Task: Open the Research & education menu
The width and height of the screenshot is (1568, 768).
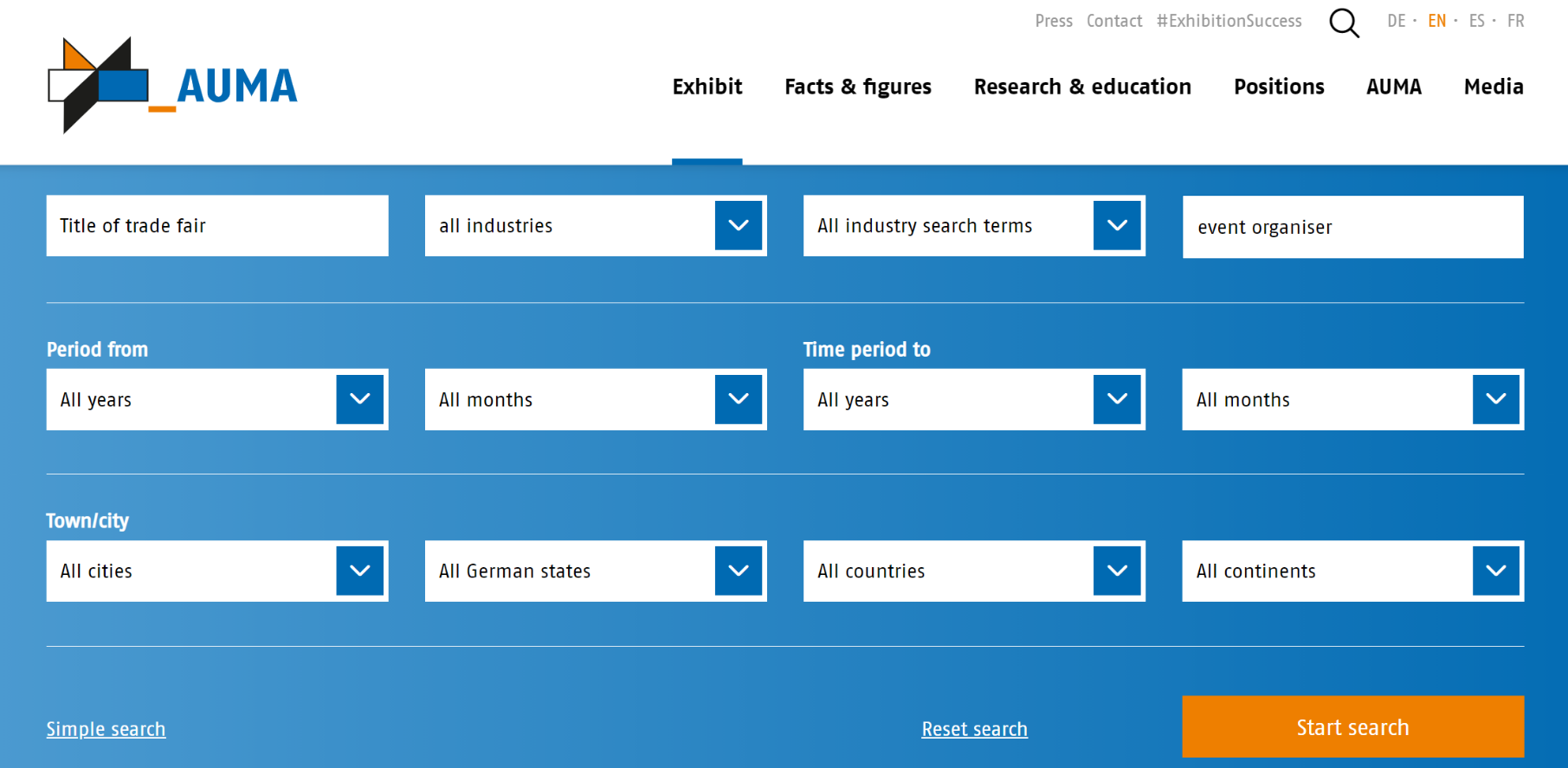Action: point(1082,87)
